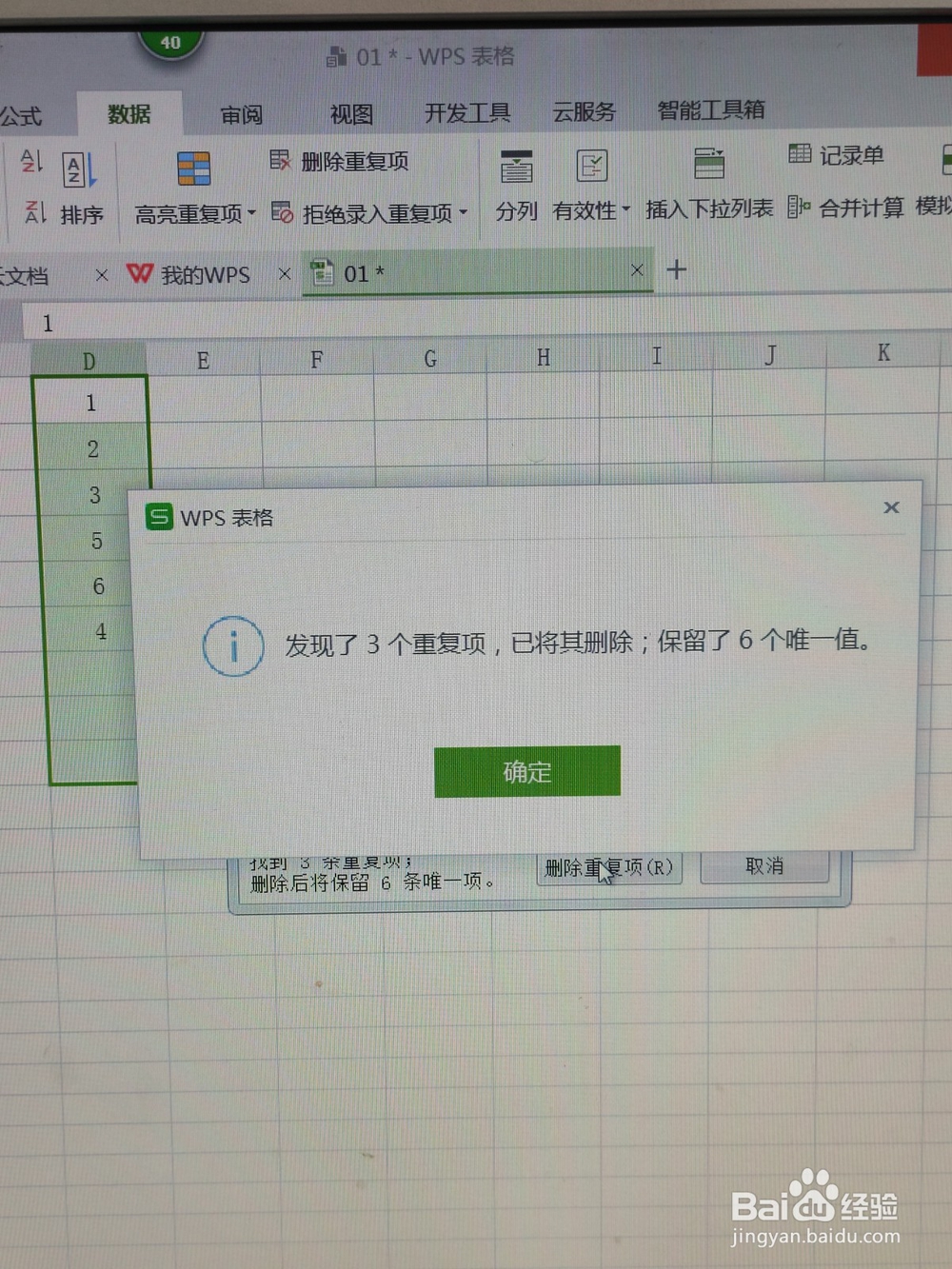Switch to the 数据 ribbon tab
Screen dimensions: 952x1269
coord(129,114)
